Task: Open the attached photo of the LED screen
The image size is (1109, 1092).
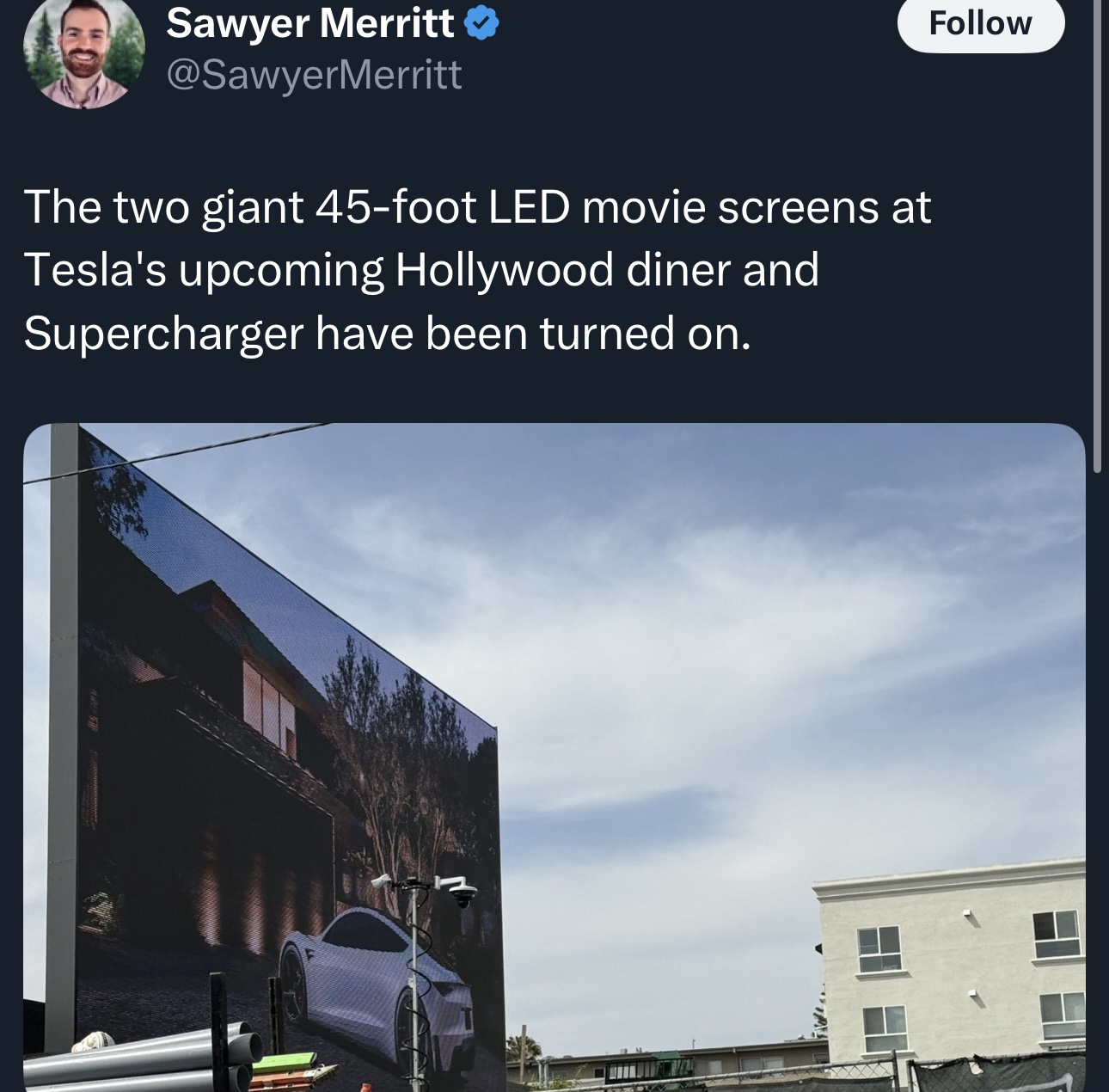Action: [554, 757]
